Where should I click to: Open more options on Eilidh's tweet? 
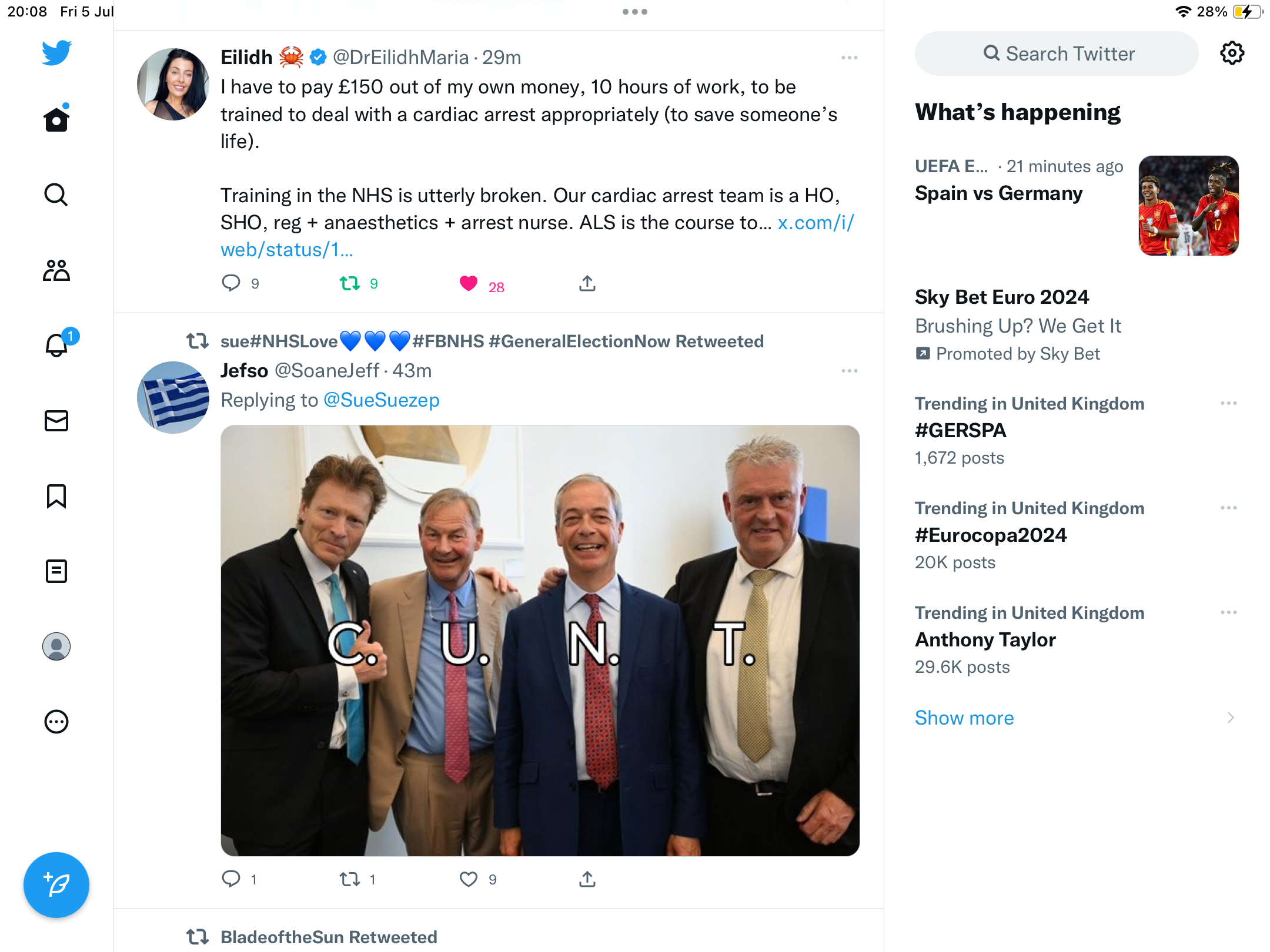tap(849, 58)
